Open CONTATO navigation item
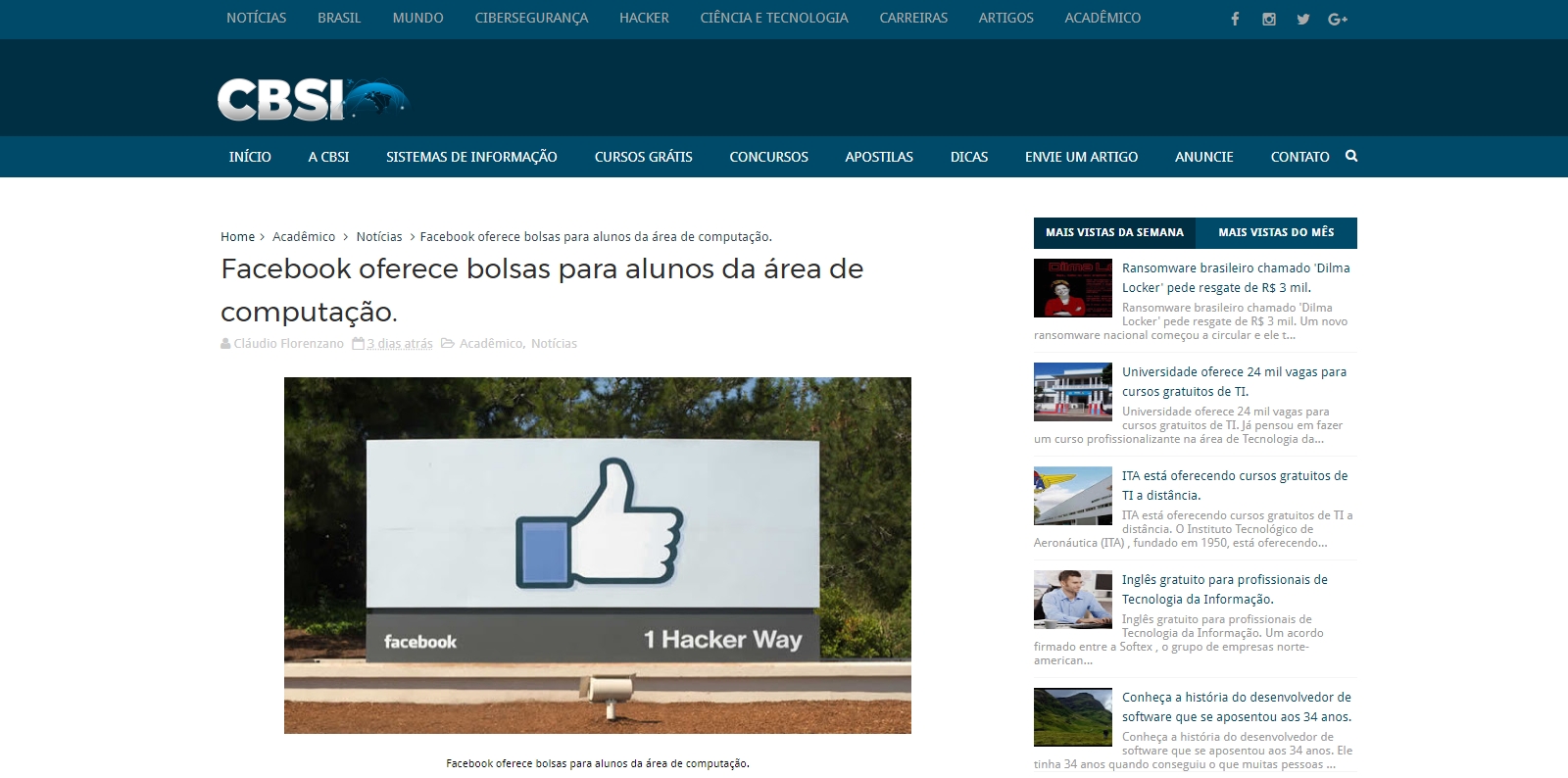This screenshot has height=778, width=1568. tap(1299, 157)
